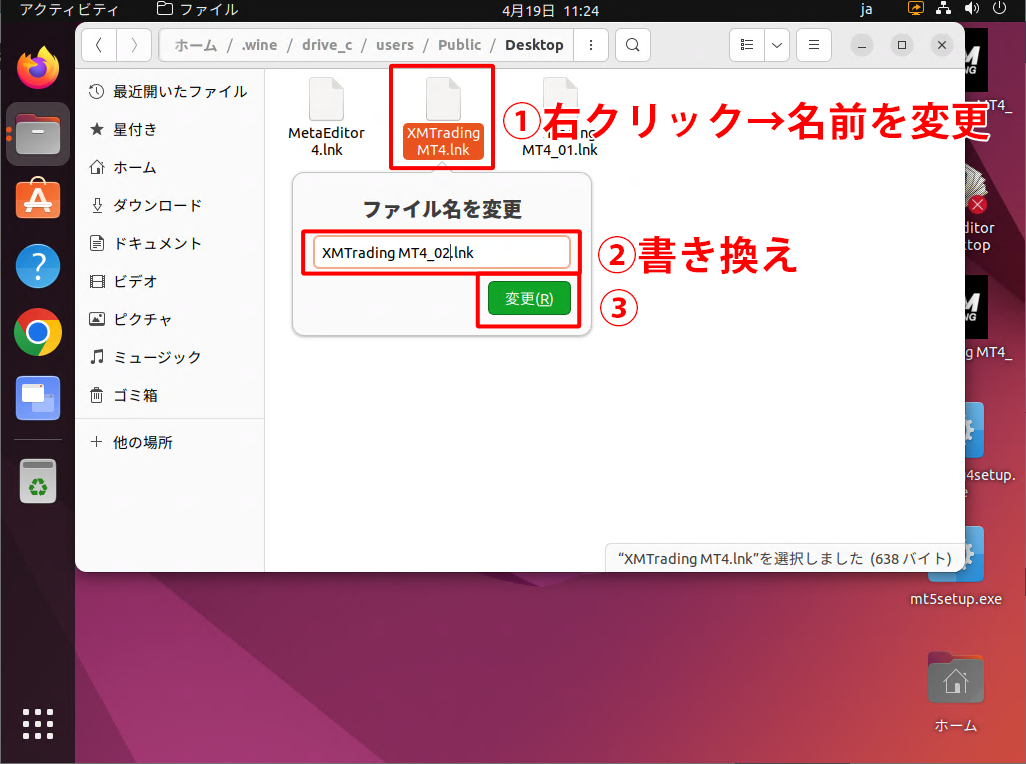Click the Public breadcrumb in path bar
This screenshot has height=764, width=1026.
(x=459, y=45)
